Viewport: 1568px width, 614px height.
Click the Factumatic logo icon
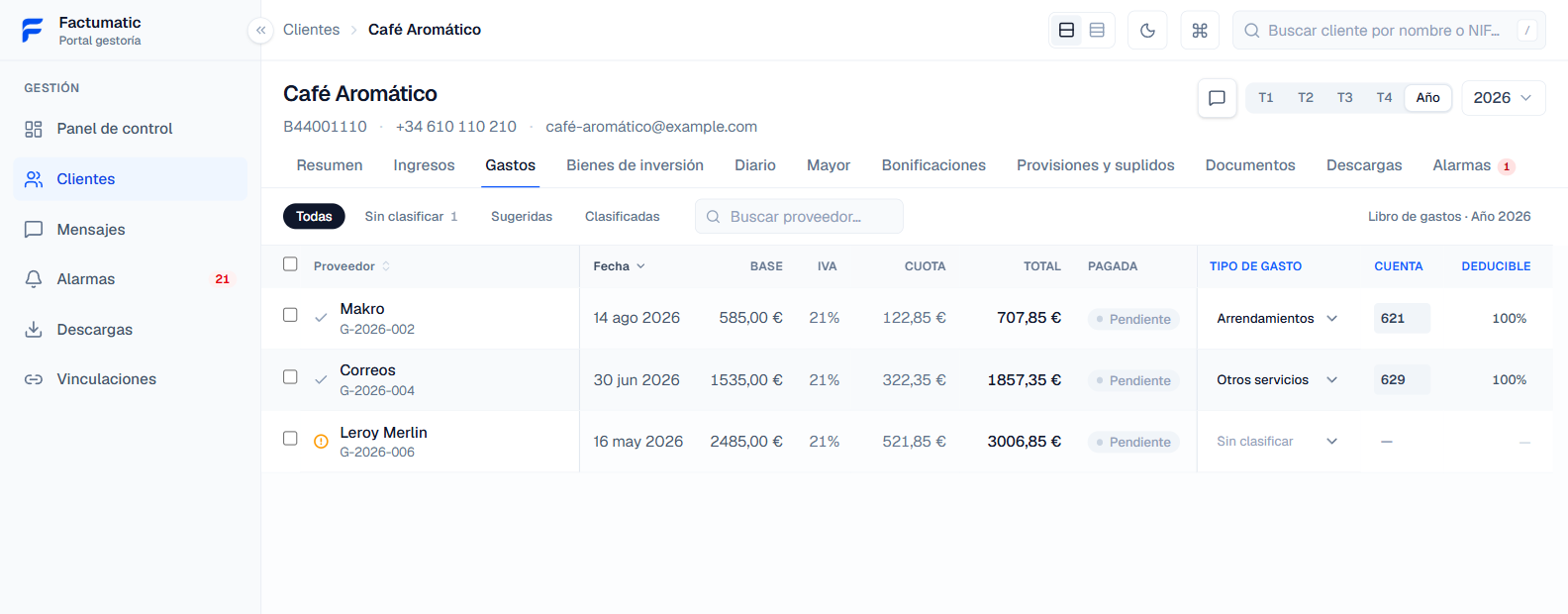click(33, 31)
